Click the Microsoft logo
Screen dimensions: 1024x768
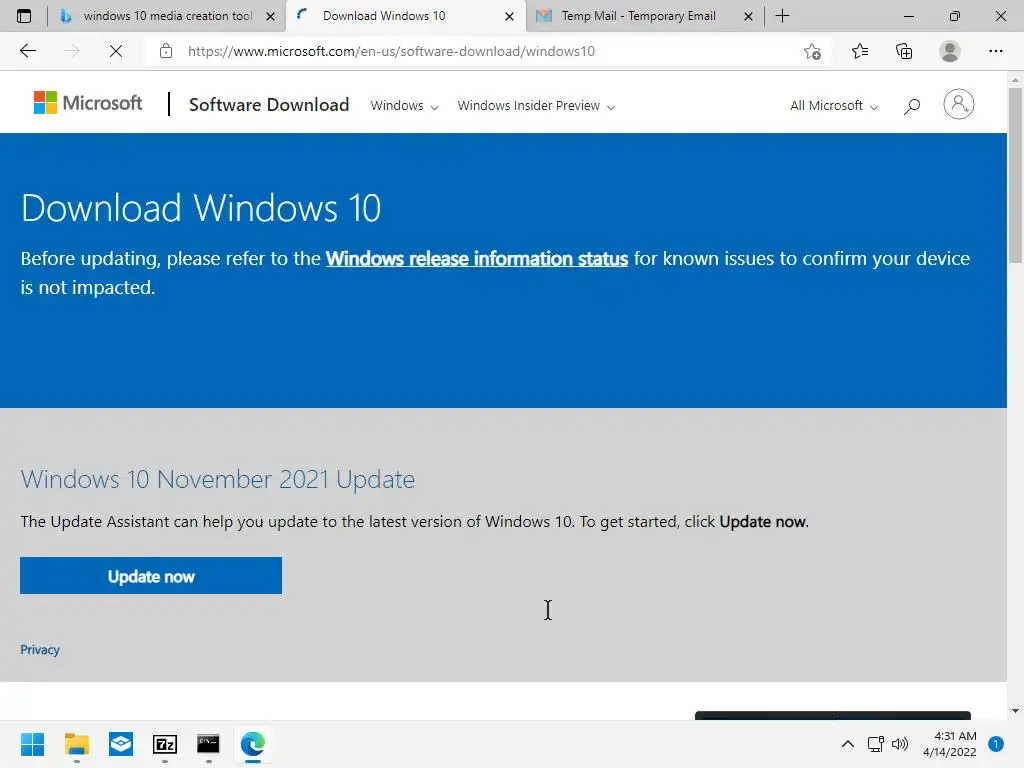88,103
